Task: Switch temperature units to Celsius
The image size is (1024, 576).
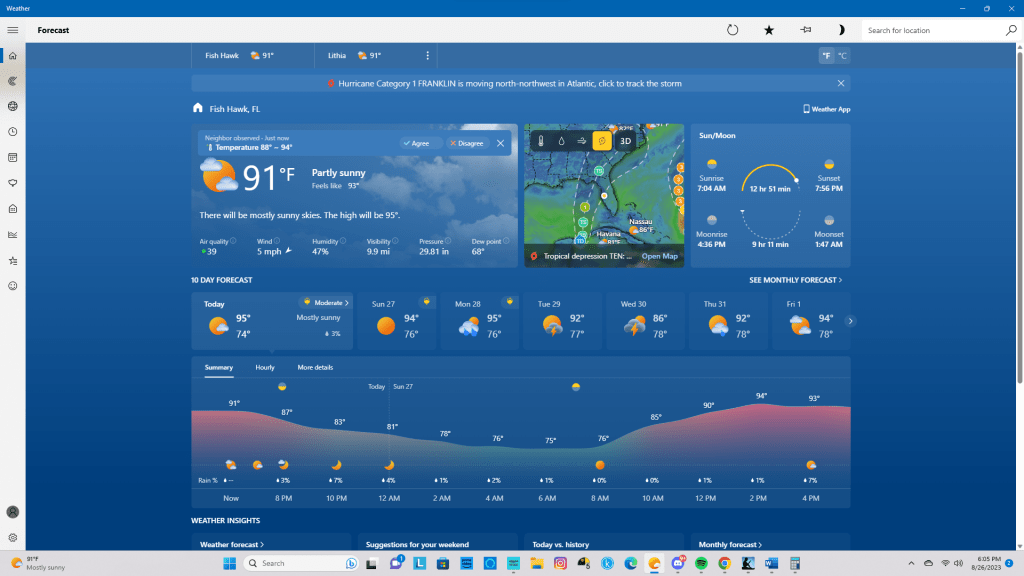Action: [x=842, y=56]
